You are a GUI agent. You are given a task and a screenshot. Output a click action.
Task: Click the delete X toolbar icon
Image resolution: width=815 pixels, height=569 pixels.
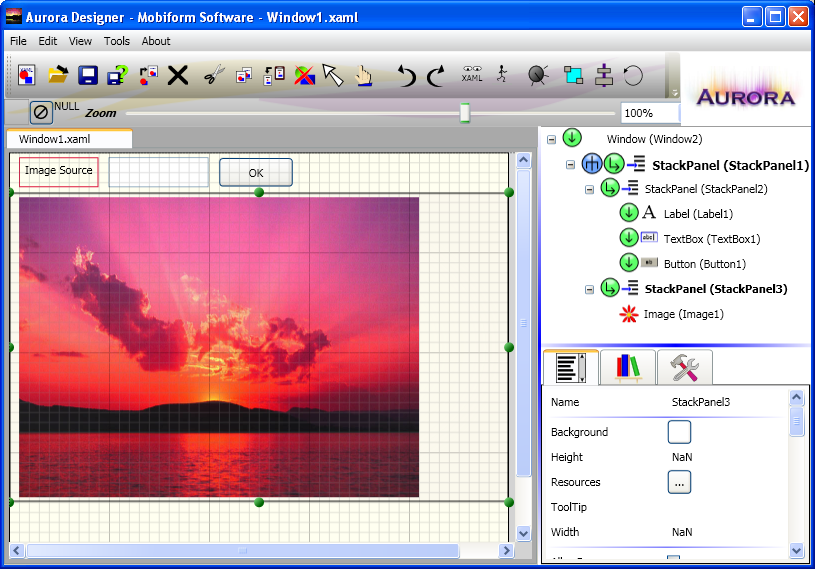coord(178,75)
